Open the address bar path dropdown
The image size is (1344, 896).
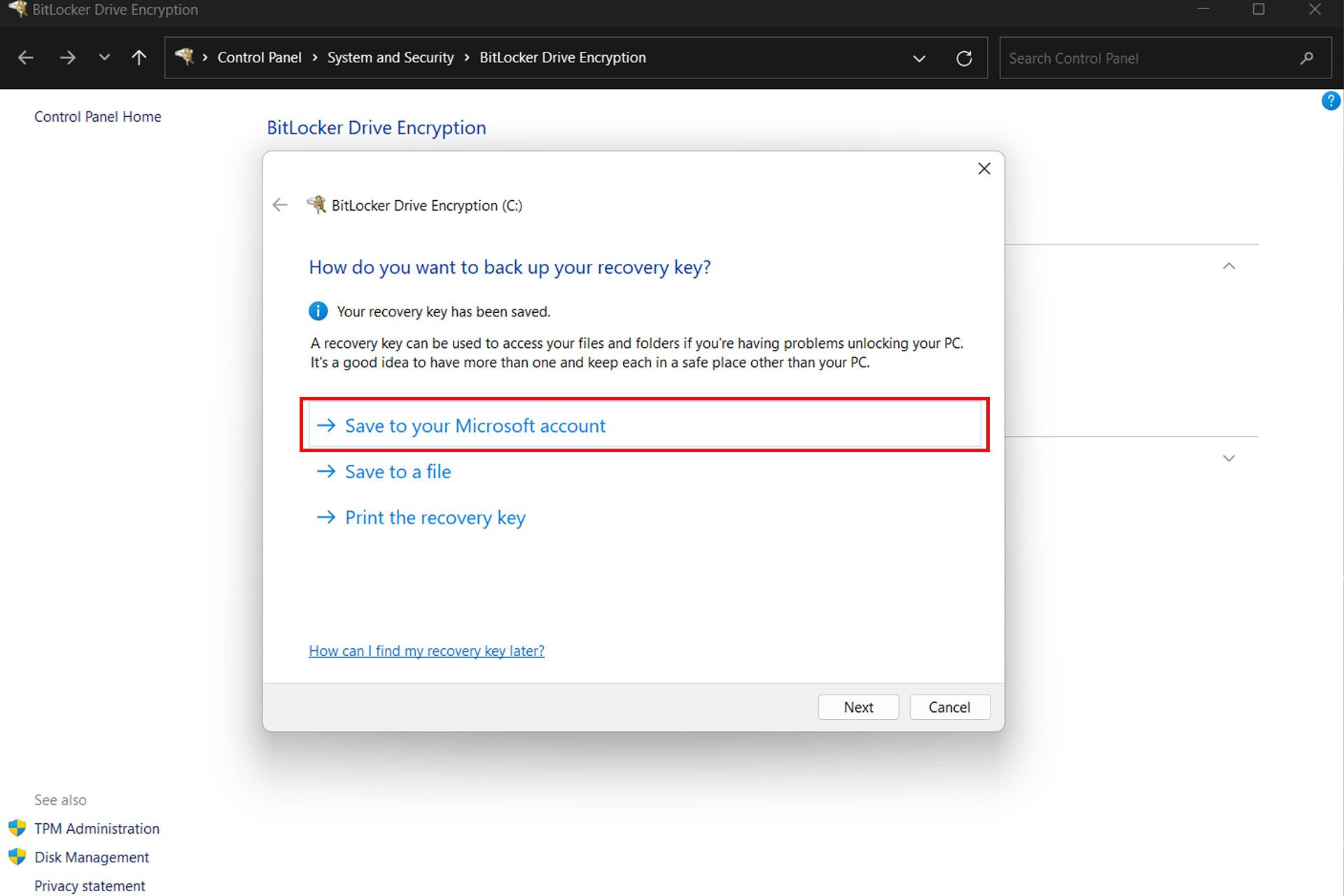pos(919,58)
